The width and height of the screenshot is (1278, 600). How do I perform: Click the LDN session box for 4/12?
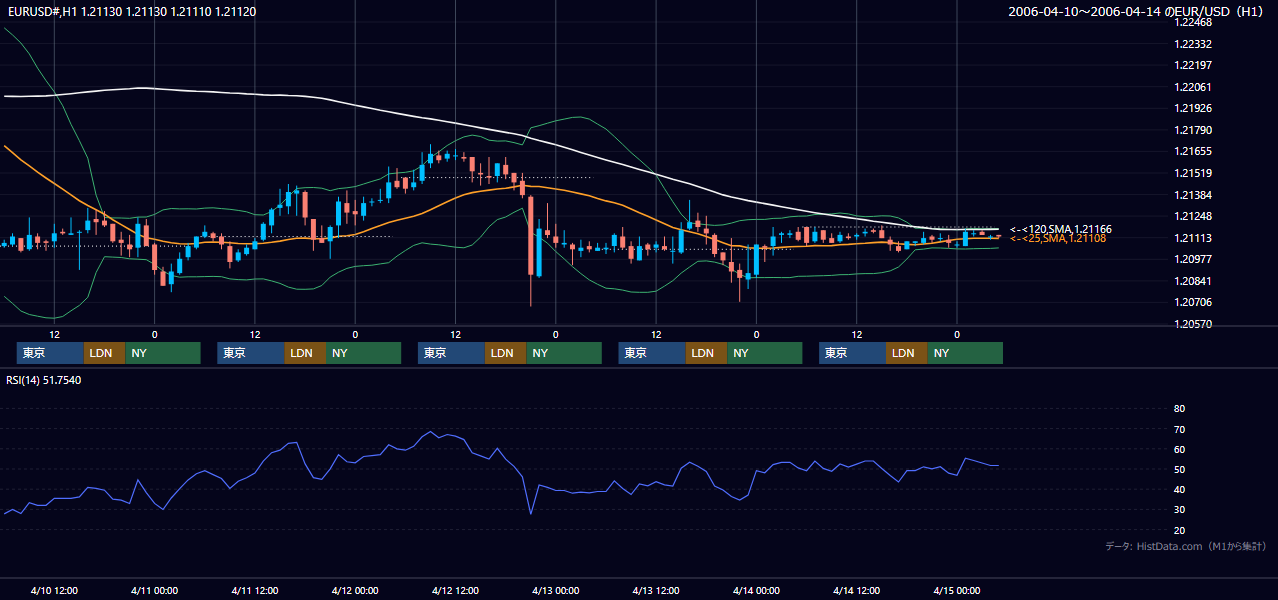(505, 353)
